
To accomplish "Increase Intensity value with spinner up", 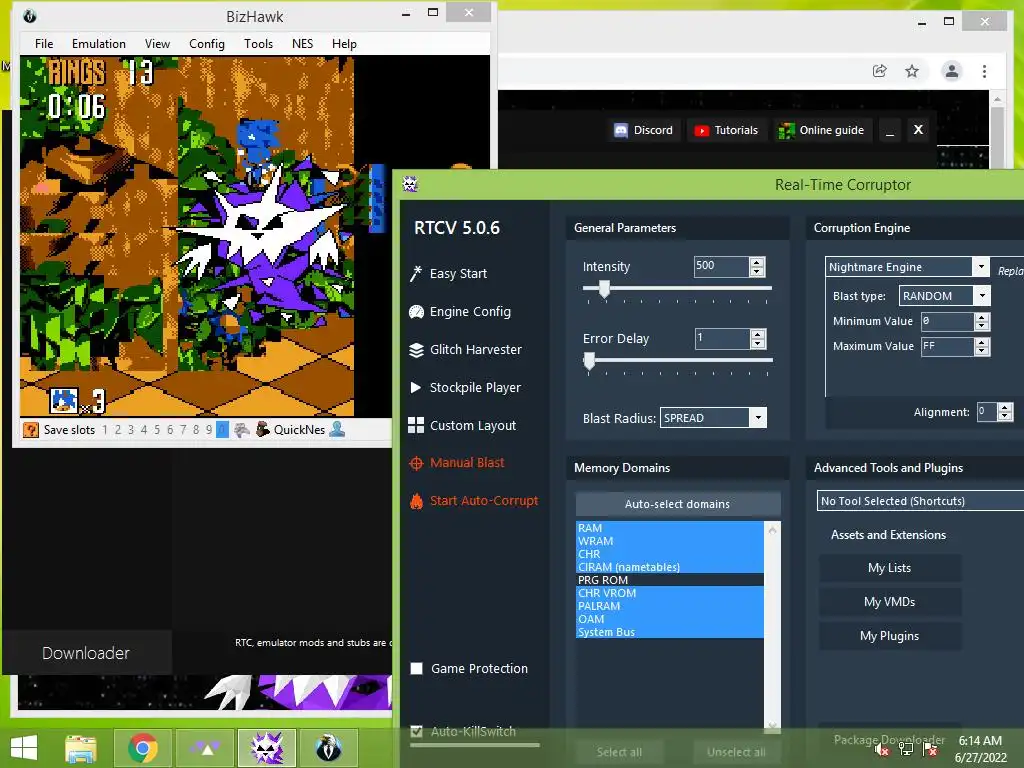I will [x=757, y=263].
